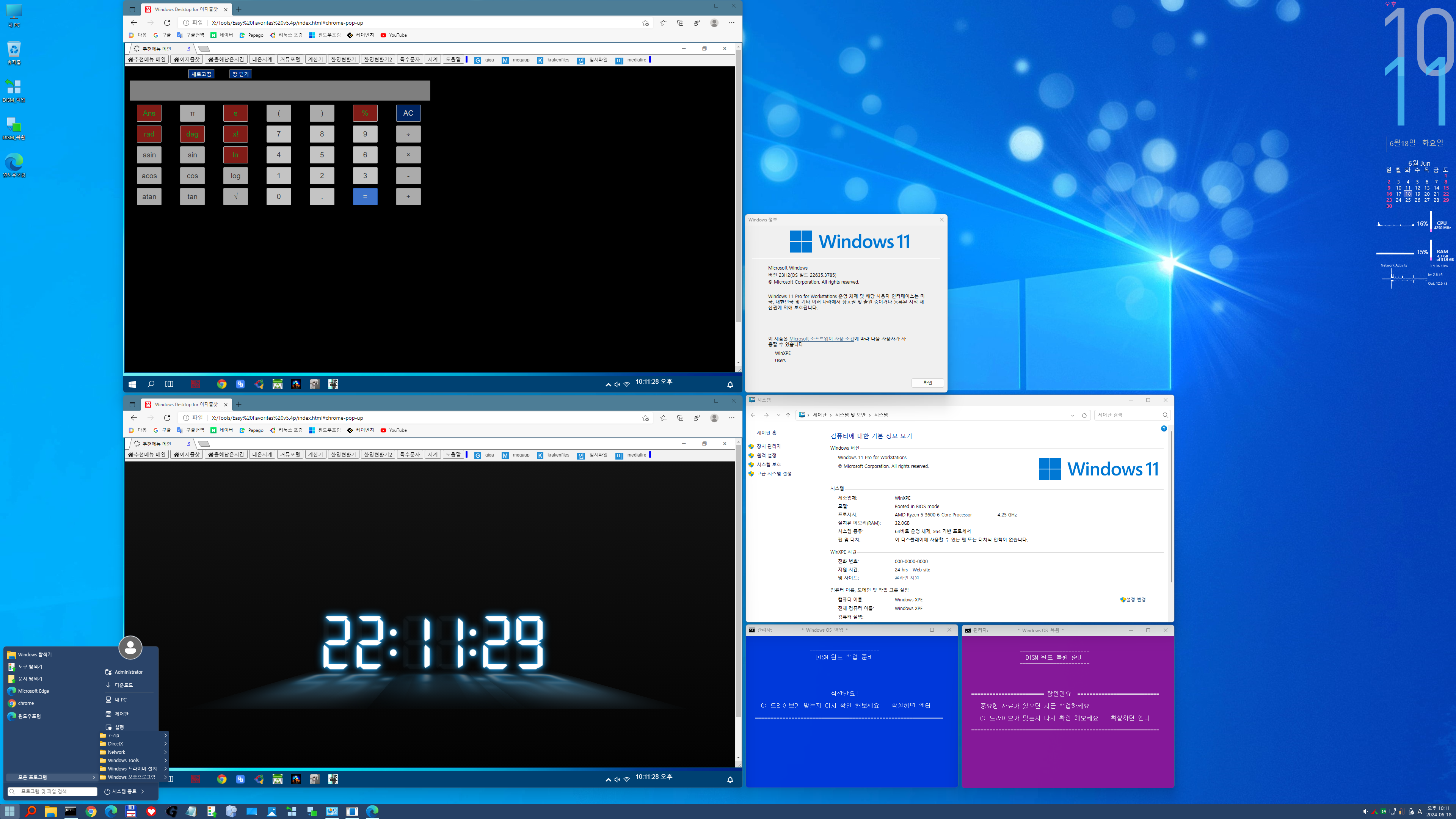The width and height of the screenshot is (1456, 819).
Task: Click the refresh icon in top Edge window
Action: 167,23
